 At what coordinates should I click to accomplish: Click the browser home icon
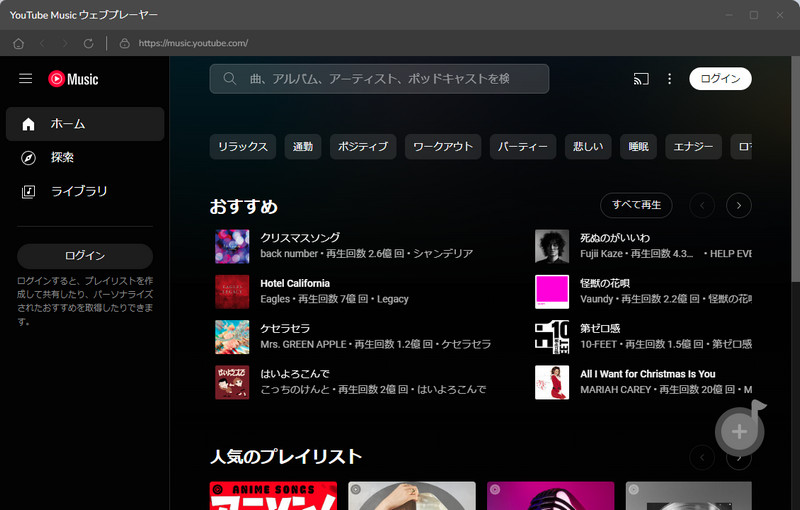coord(18,43)
